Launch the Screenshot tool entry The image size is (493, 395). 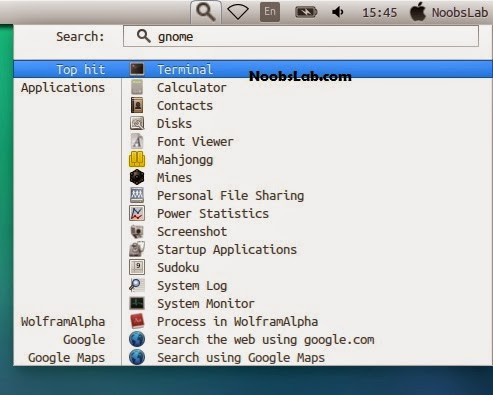click(192, 232)
